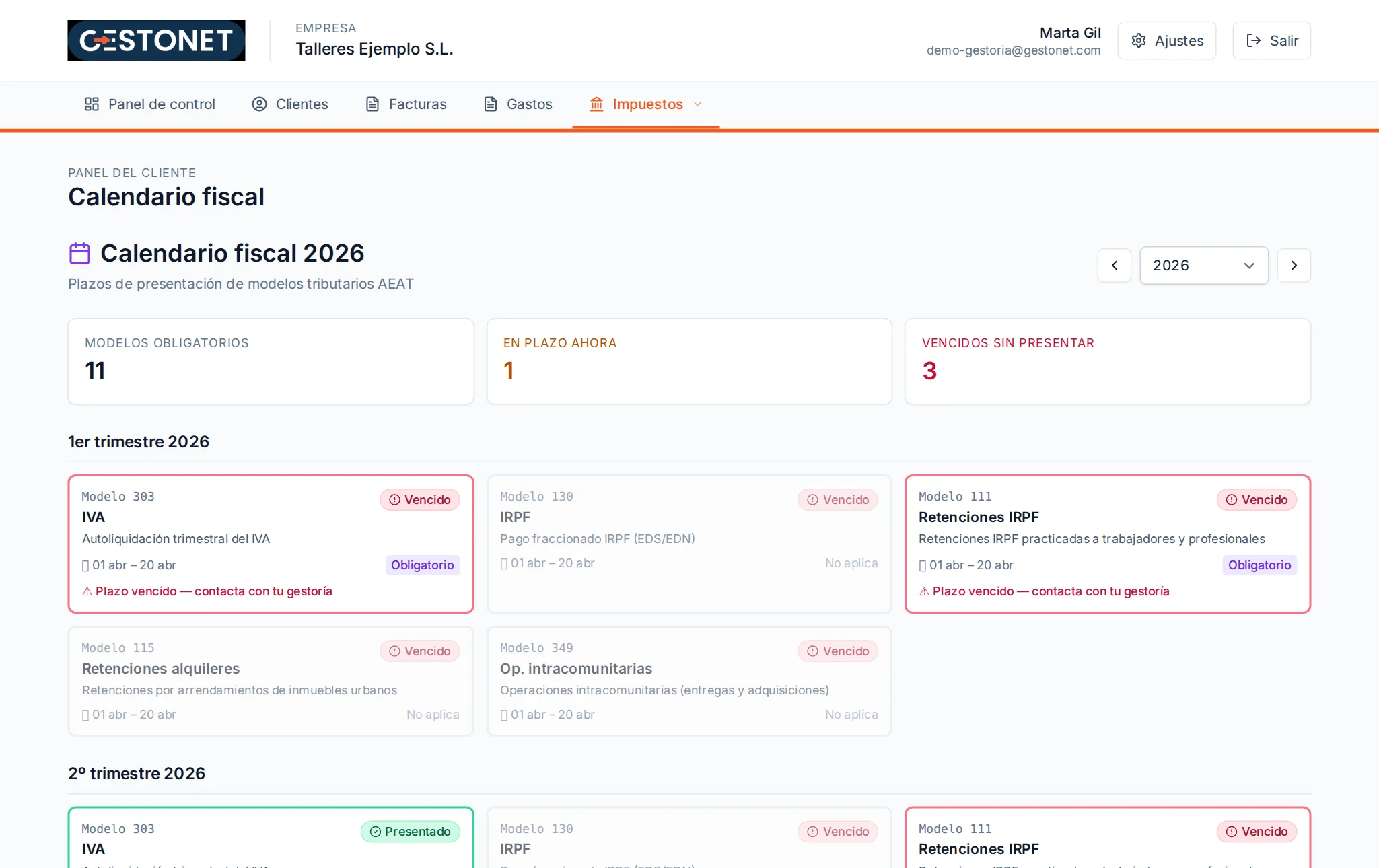The width and height of the screenshot is (1379, 868).
Task: Click Vencido badge on Modelo 115
Action: click(420, 651)
